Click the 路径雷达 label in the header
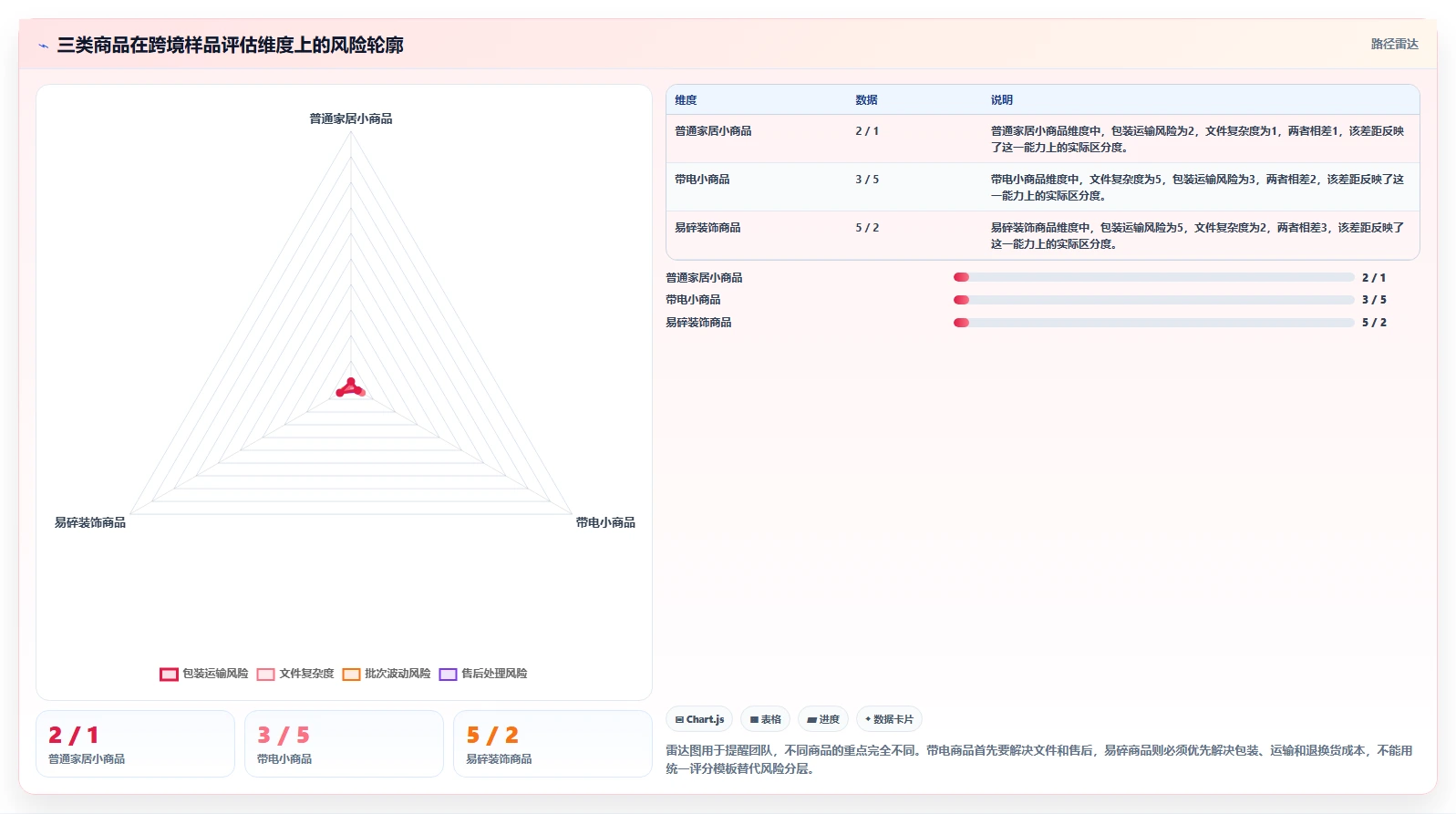This screenshot has height=814, width=1456. tap(1394, 44)
